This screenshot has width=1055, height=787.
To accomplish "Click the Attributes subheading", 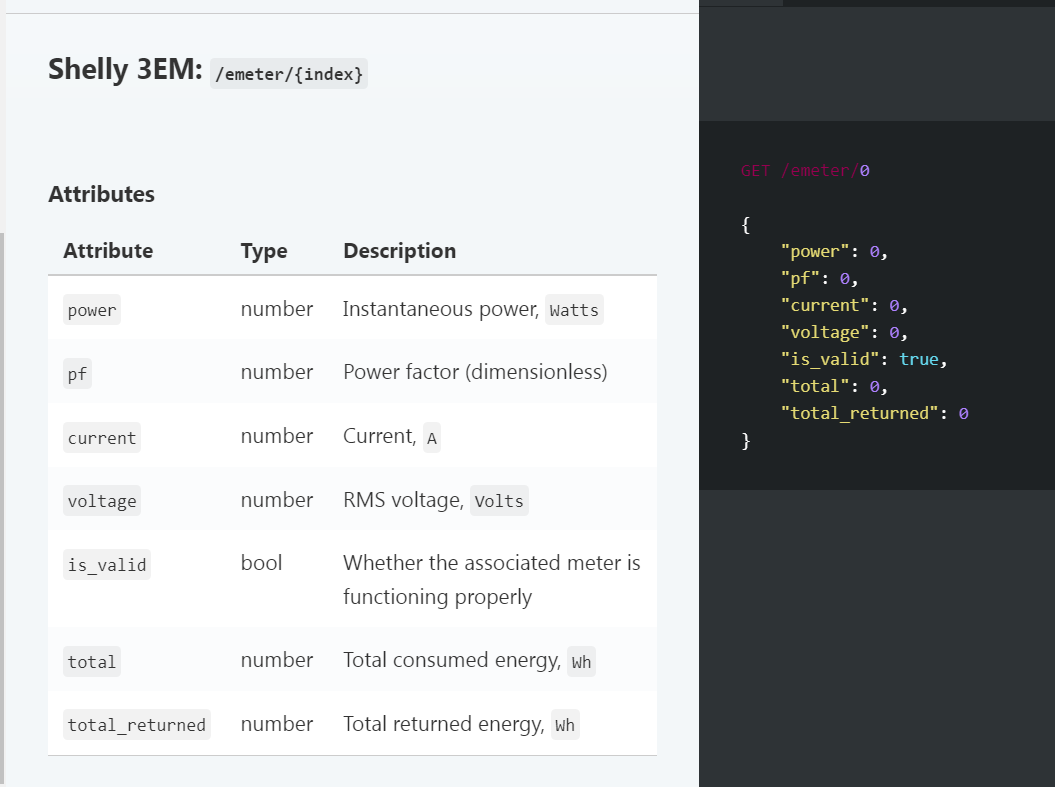I will point(102,194).
